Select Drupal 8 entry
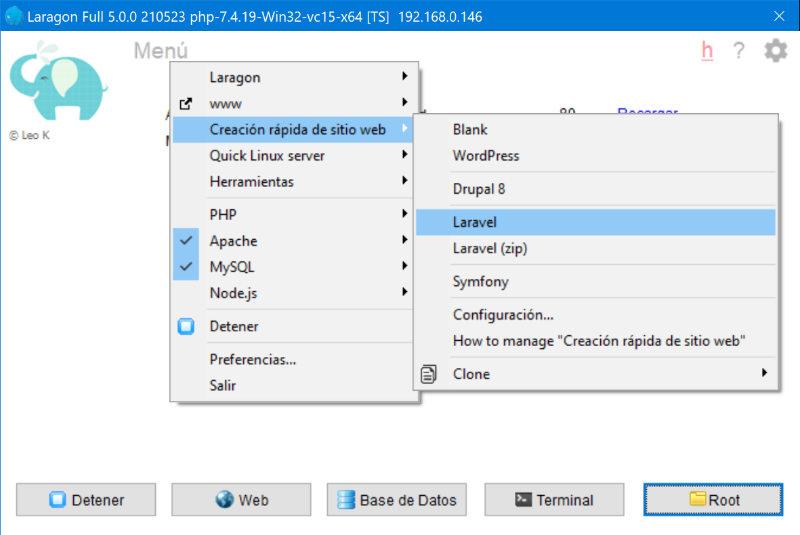The height and width of the screenshot is (535, 800). click(x=595, y=189)
